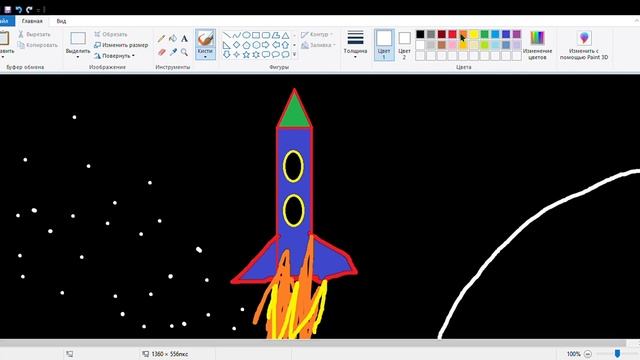The image size is (640, 360).
Task: Choose the Left arrow shape
Action: [276, 45]
